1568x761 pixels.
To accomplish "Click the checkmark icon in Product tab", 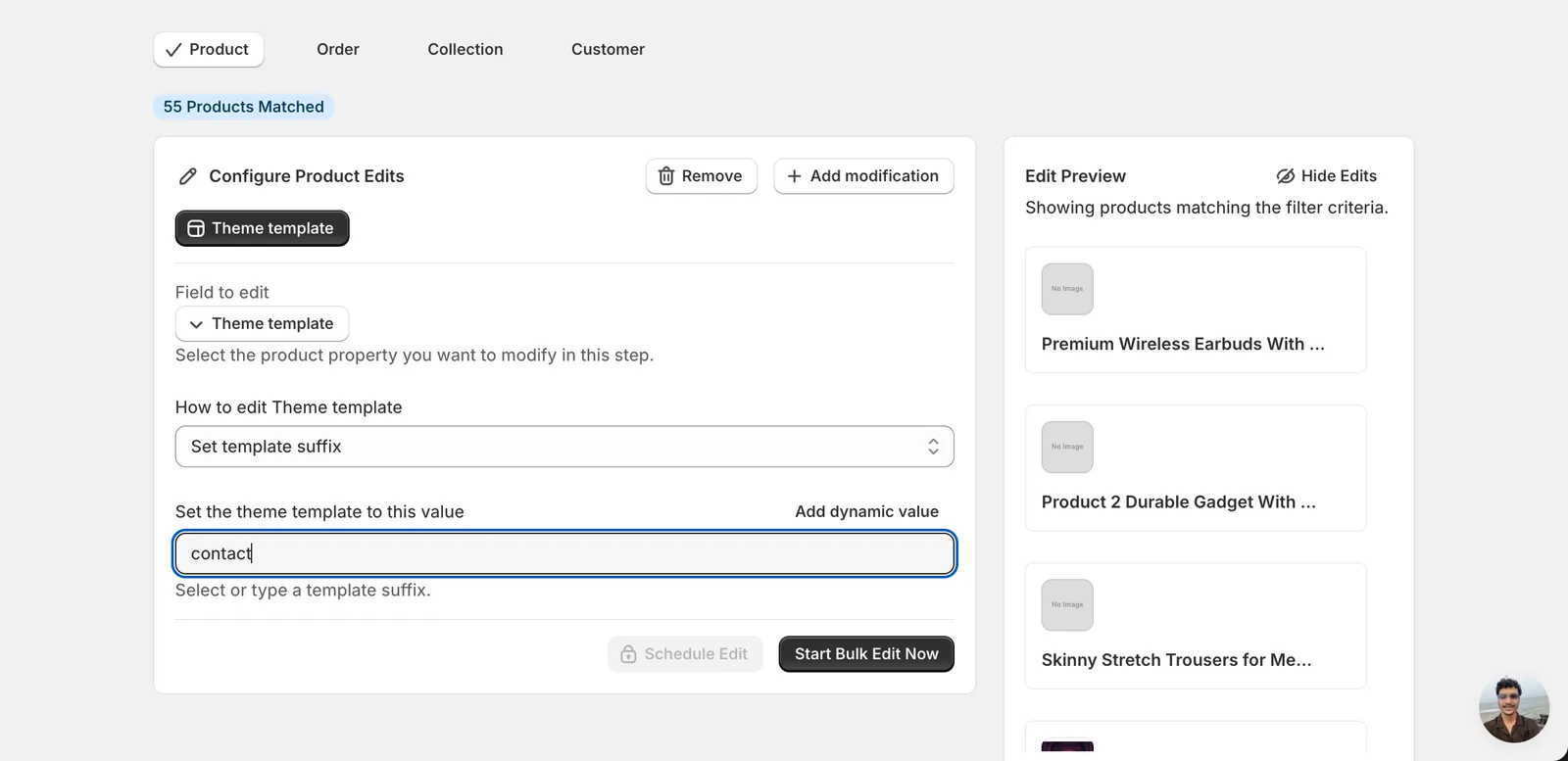I will [173, 50].
